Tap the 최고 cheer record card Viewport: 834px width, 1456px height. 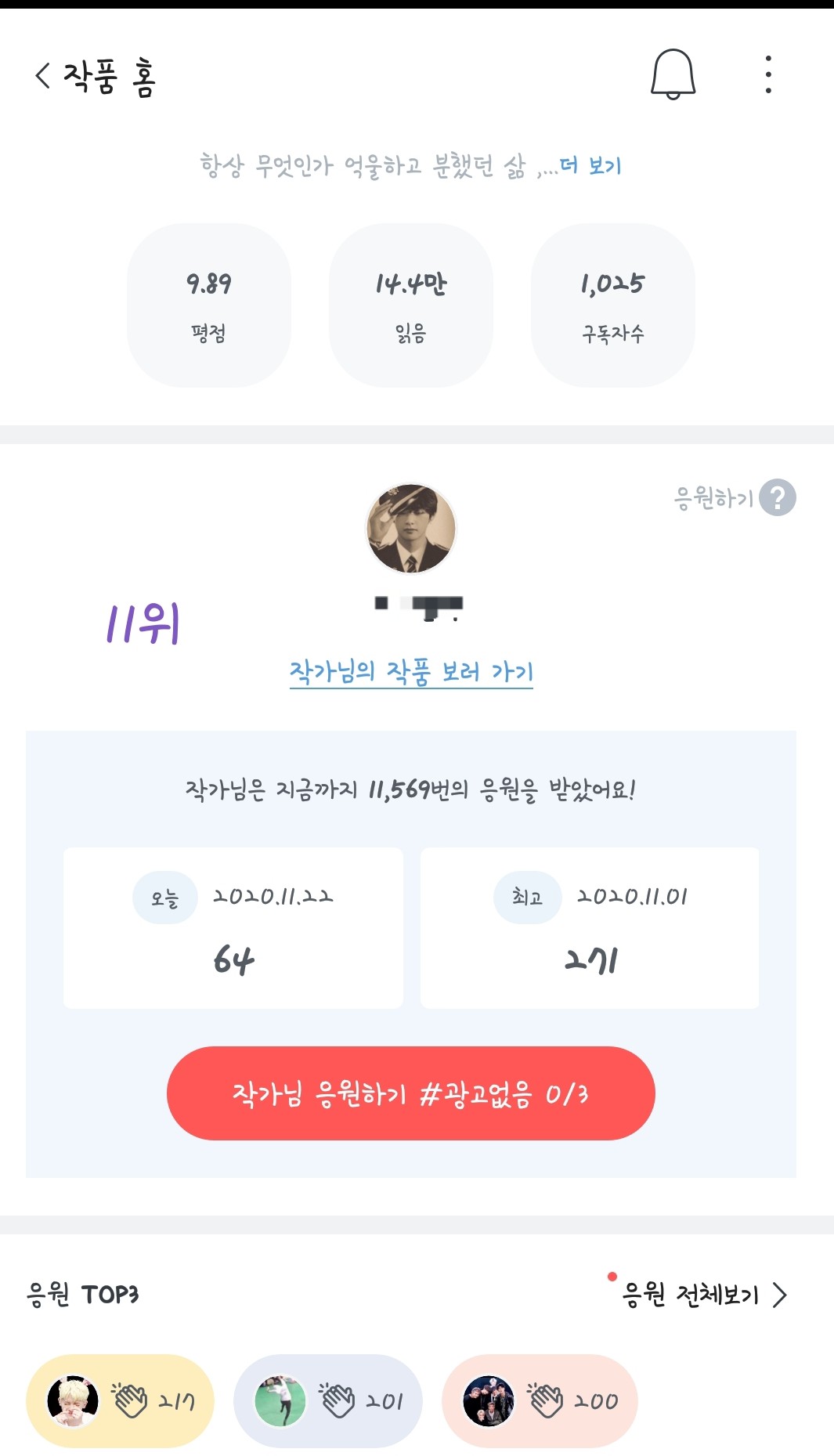click(x=590, y=927)
